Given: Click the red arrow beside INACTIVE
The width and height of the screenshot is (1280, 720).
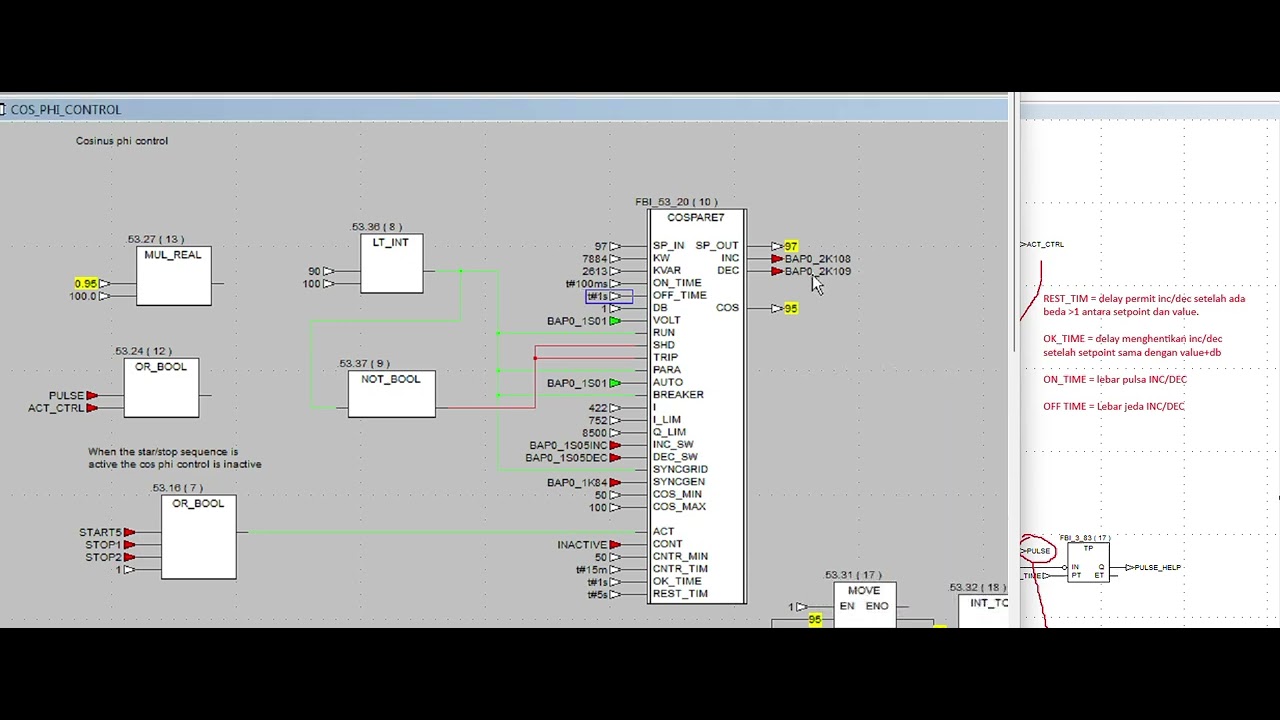Looking at the screenshot, I should point(615,545).
